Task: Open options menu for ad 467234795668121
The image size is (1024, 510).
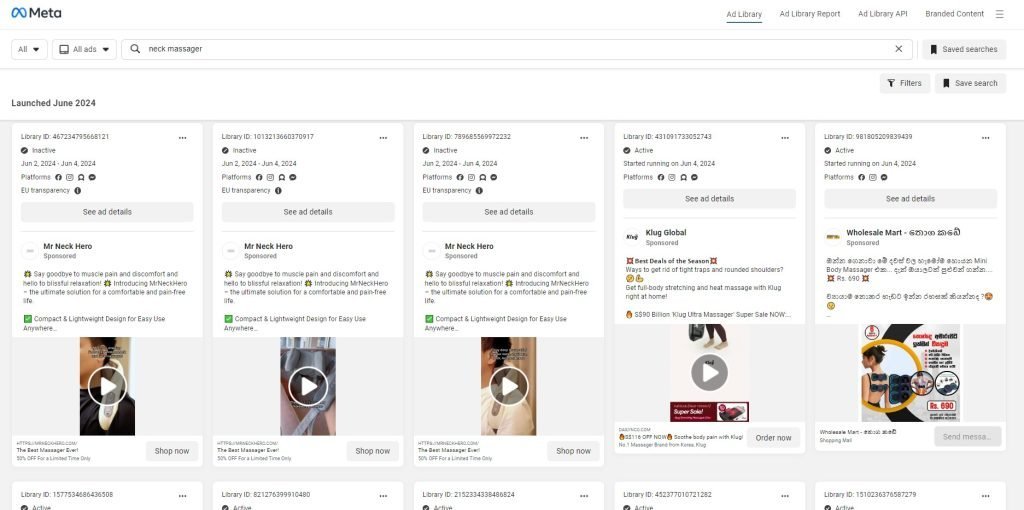Action: tap(182, 138)
